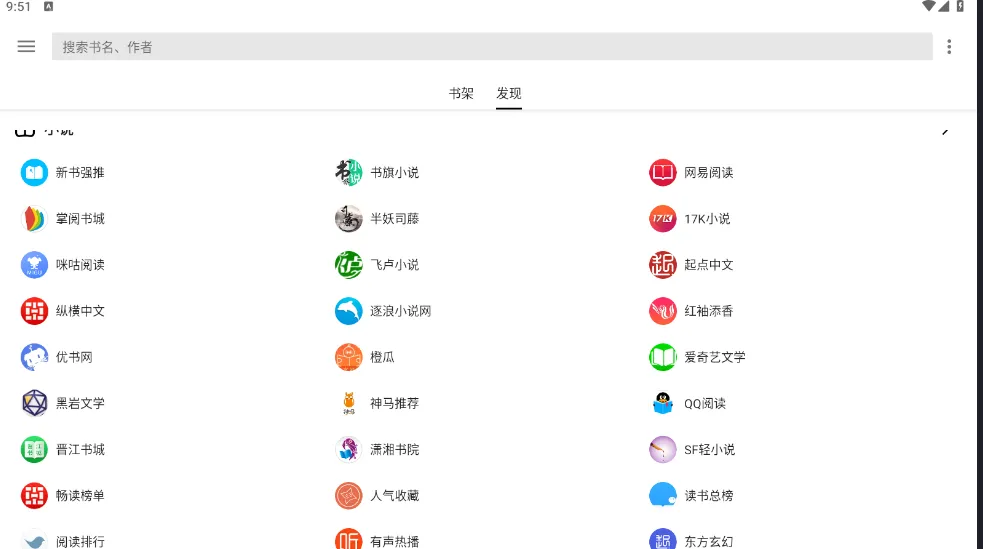This screenshot has height=549, width=983.
Task: Select the 半妖司藤 label
Action: click(394, 219)
